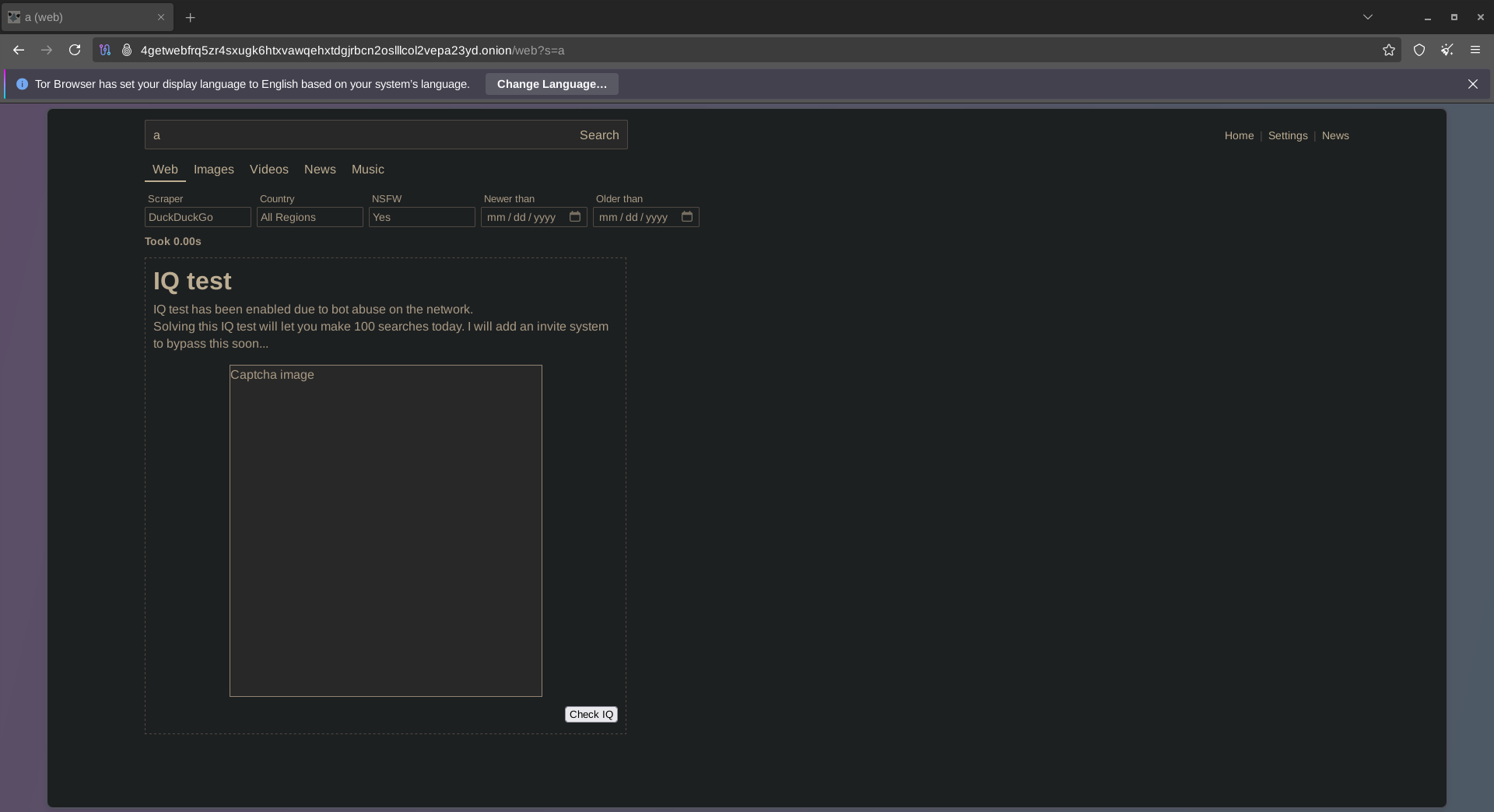Click the browser back arrow

point(19,50)
